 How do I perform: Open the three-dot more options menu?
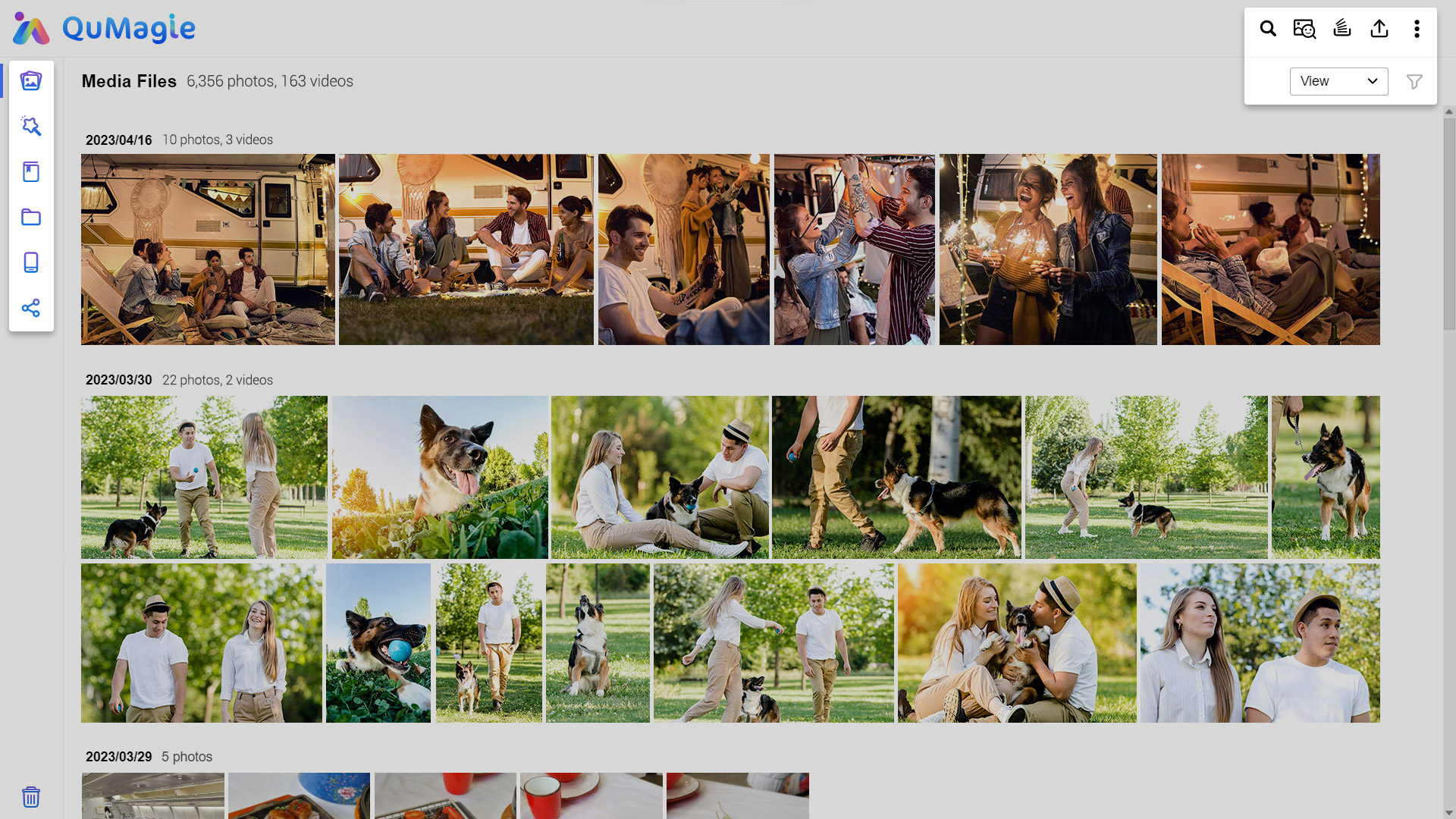pyautogui.click(x=1417, y=29)
